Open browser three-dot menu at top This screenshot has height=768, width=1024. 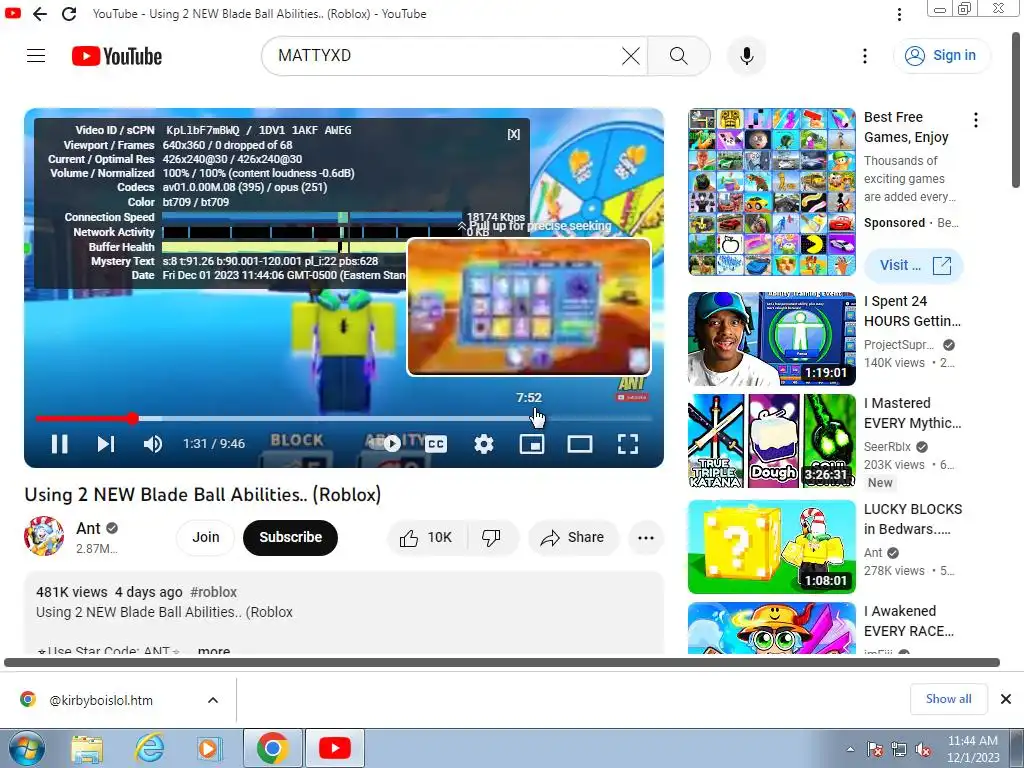coord(899,14)
